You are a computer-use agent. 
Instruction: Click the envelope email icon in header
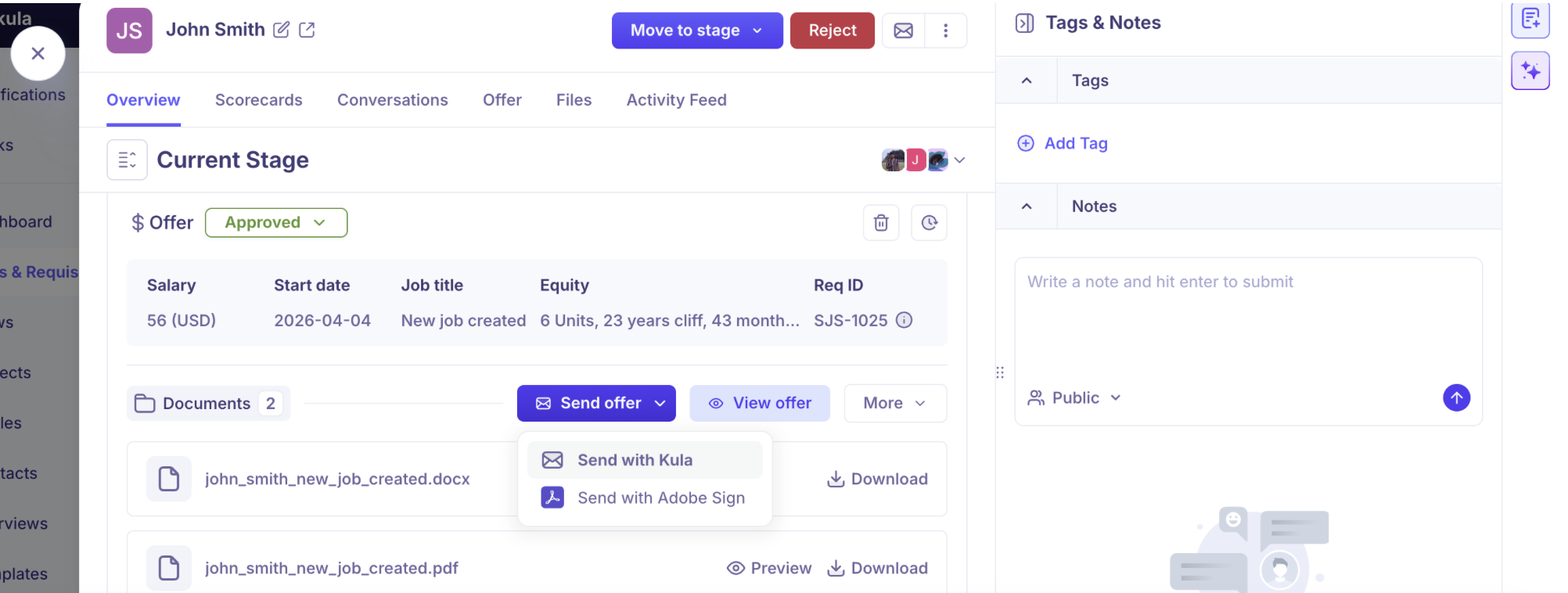(903, 31)
